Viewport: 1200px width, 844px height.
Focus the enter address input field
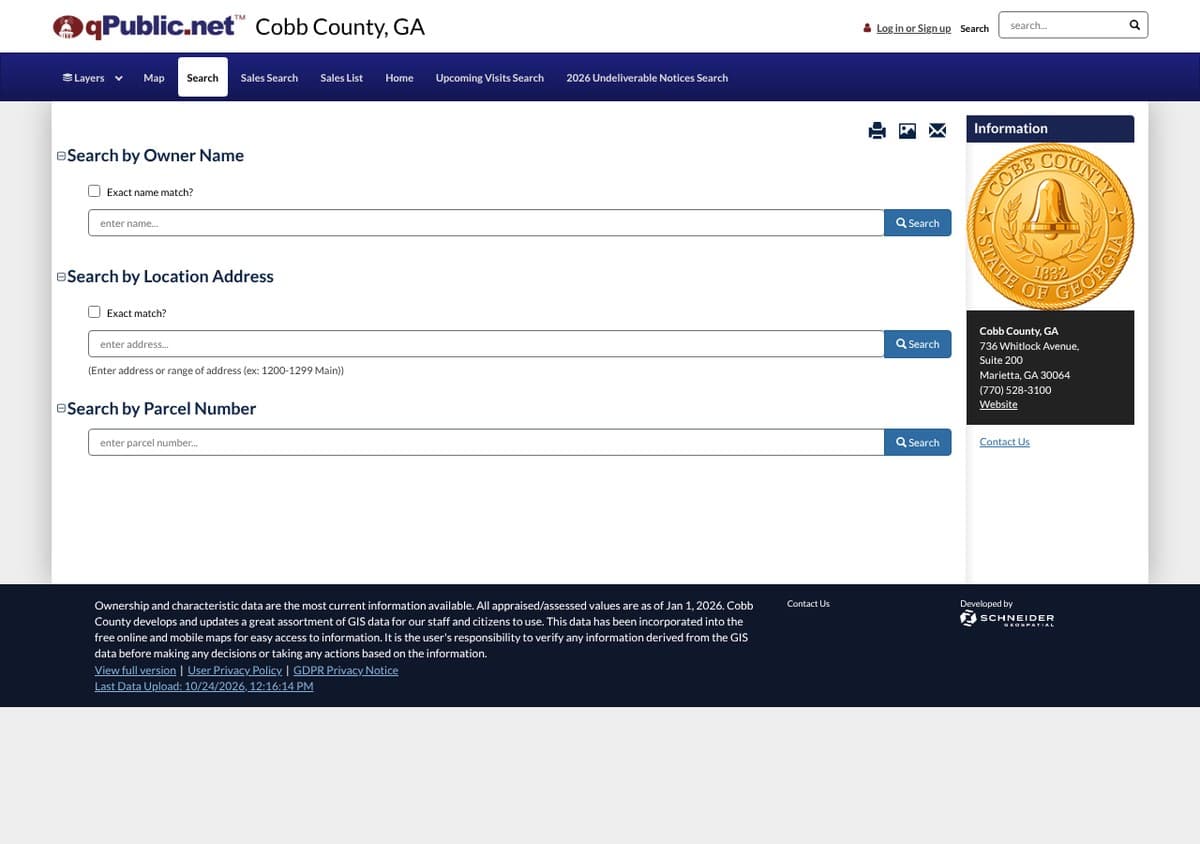pos(486,344)
